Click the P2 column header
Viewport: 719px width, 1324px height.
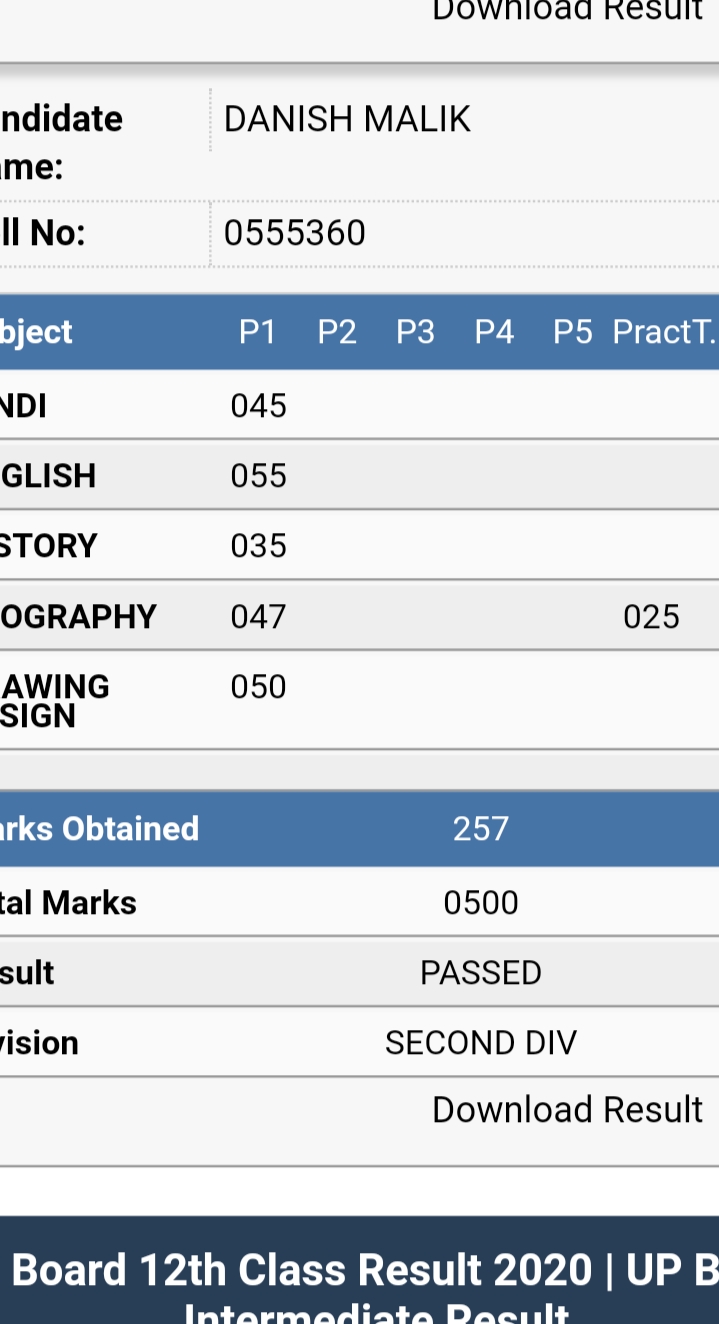click(x=337, y=332)
